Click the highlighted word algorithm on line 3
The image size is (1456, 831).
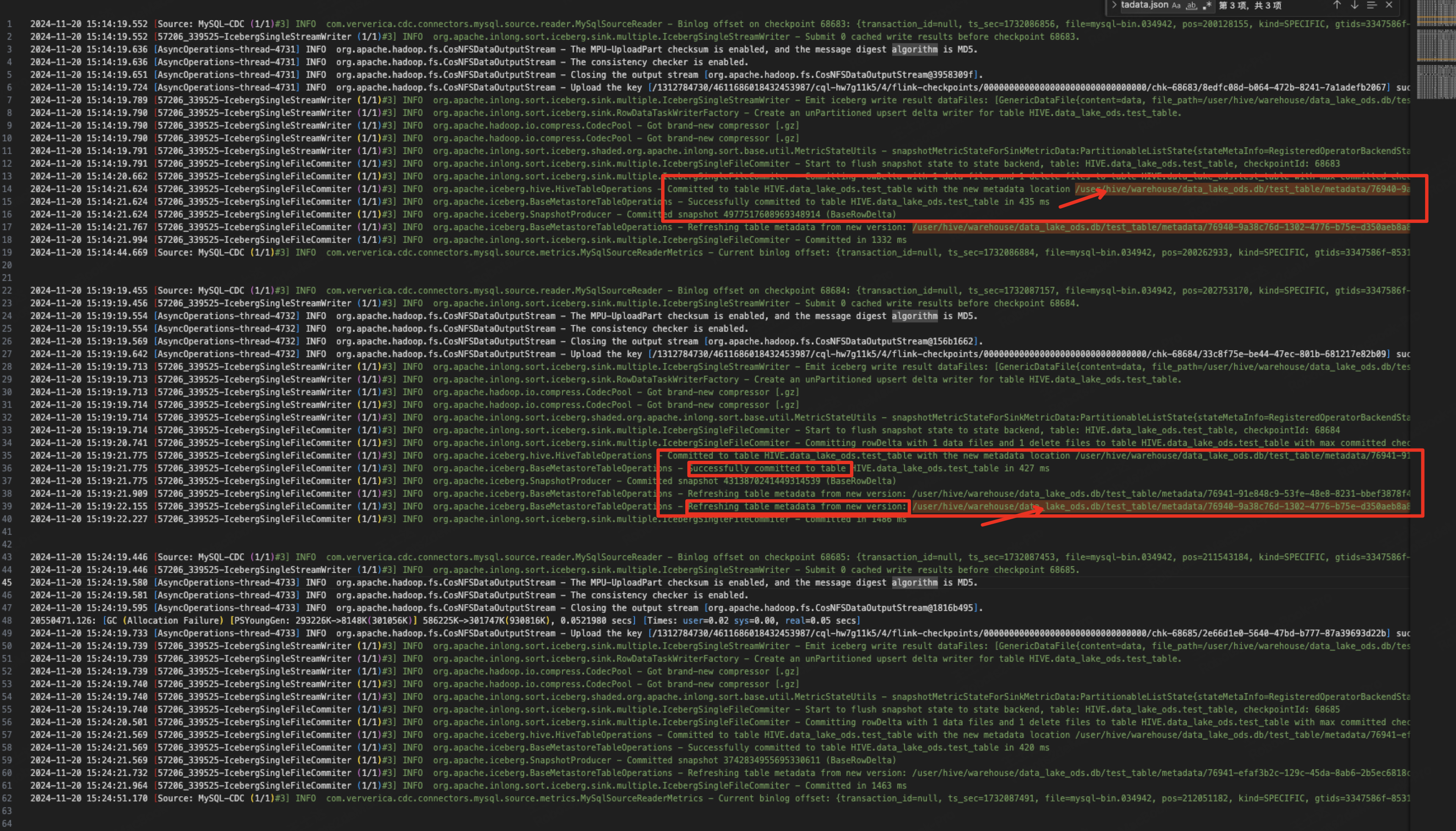(x=914, y=50)
